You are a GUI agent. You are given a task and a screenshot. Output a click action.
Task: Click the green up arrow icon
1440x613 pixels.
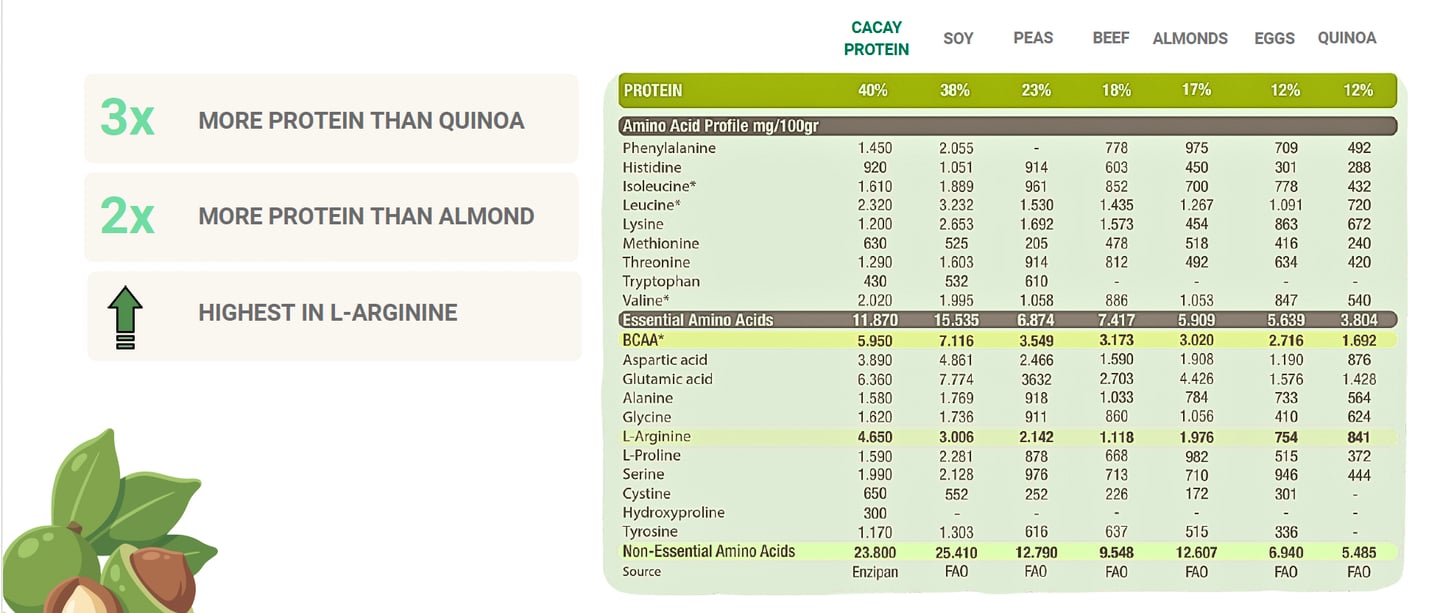click(126, 315)
